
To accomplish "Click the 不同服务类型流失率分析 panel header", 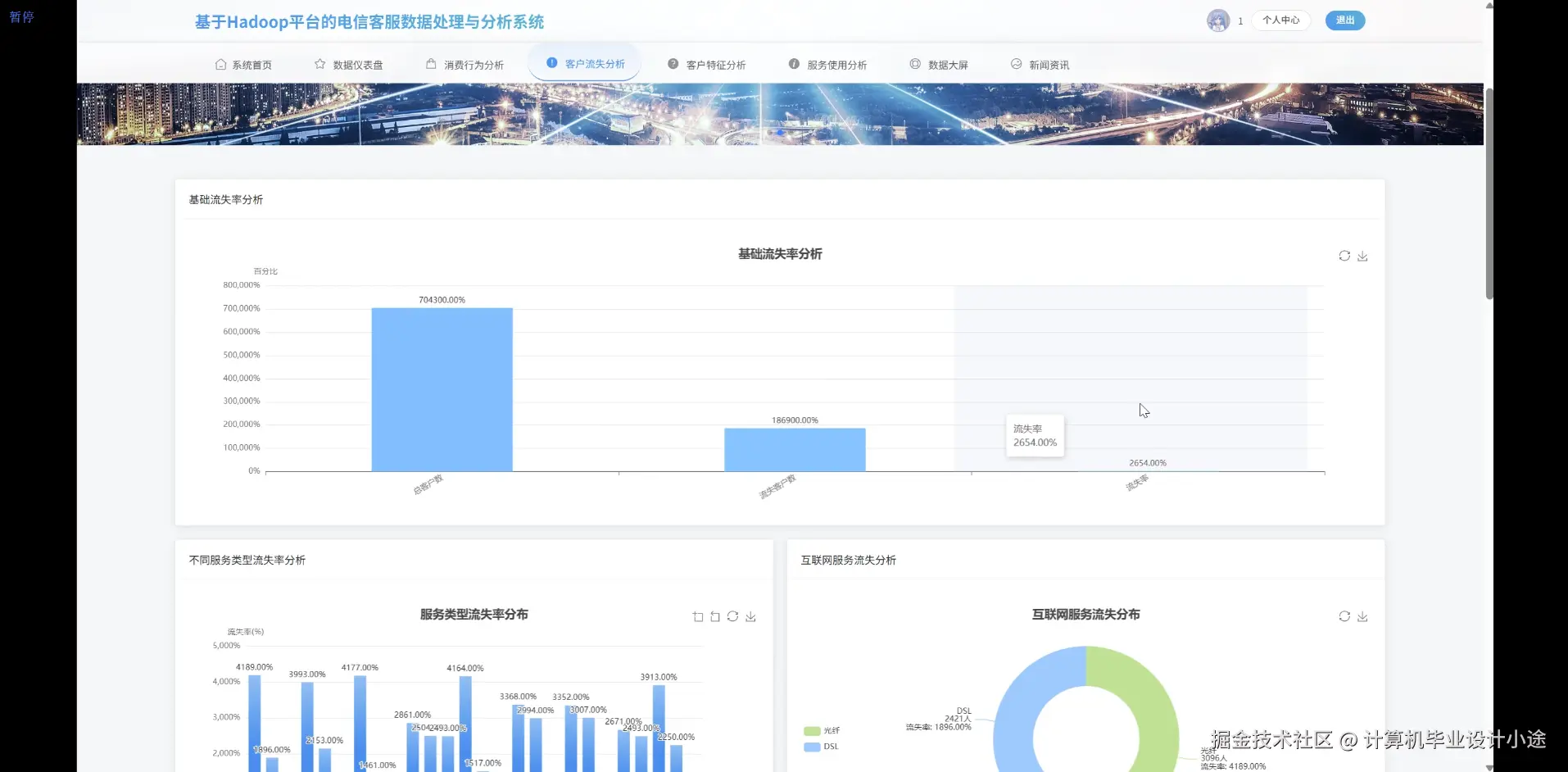I will click(x=247, y=561).
